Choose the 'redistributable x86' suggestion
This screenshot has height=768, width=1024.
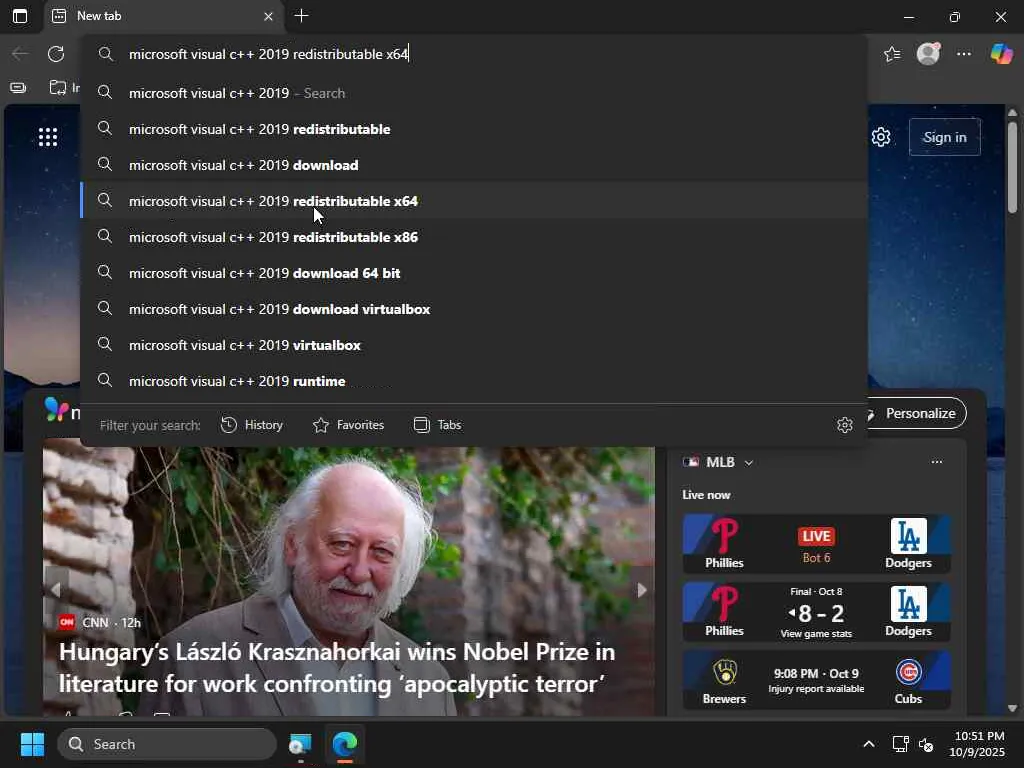(x=473, y=236)
